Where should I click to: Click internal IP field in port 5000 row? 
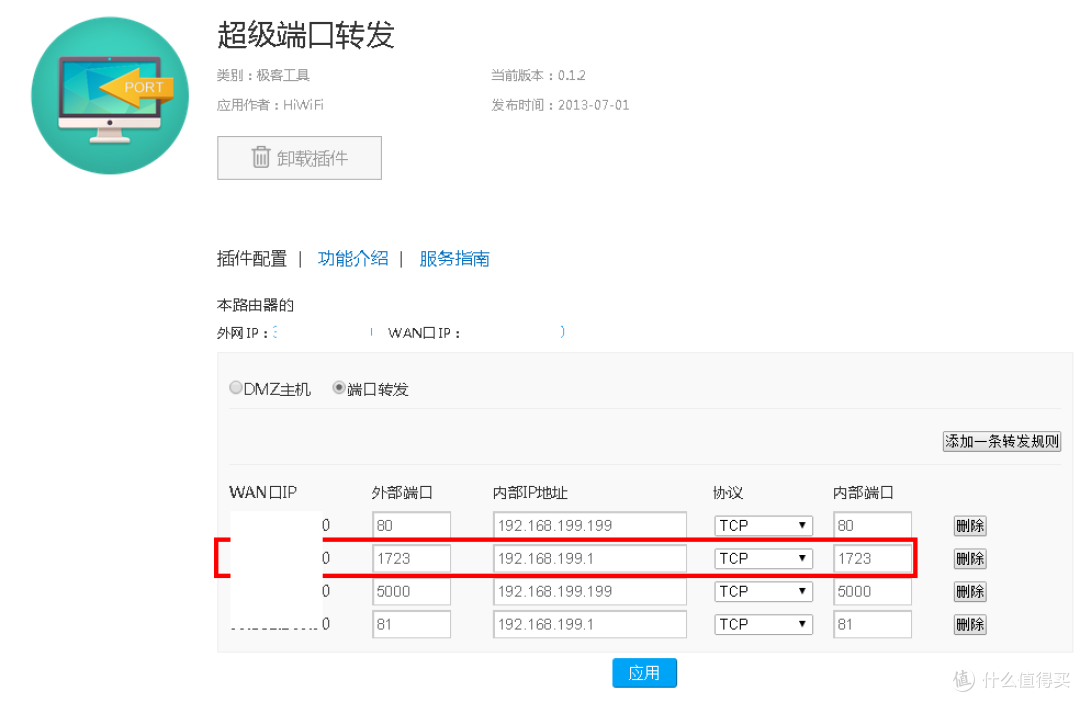590,592
